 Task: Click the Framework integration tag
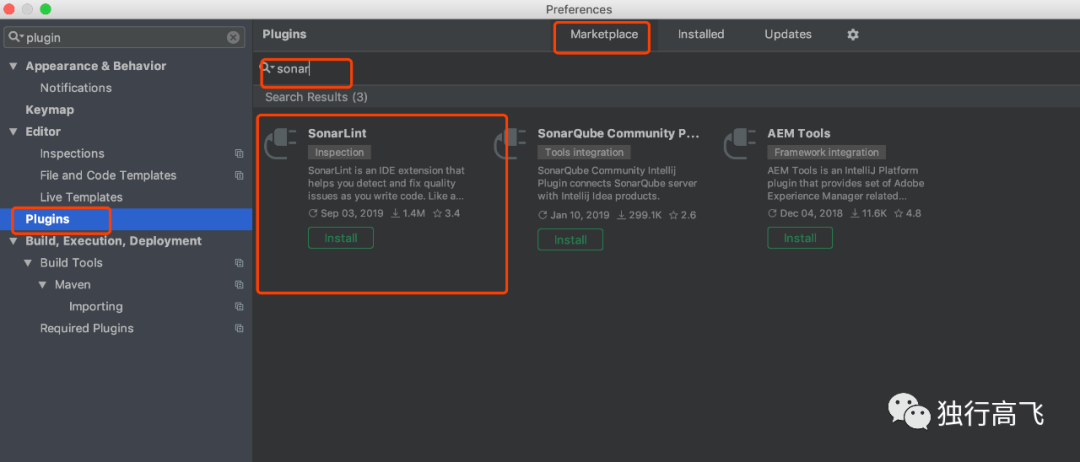click(827, 152)
